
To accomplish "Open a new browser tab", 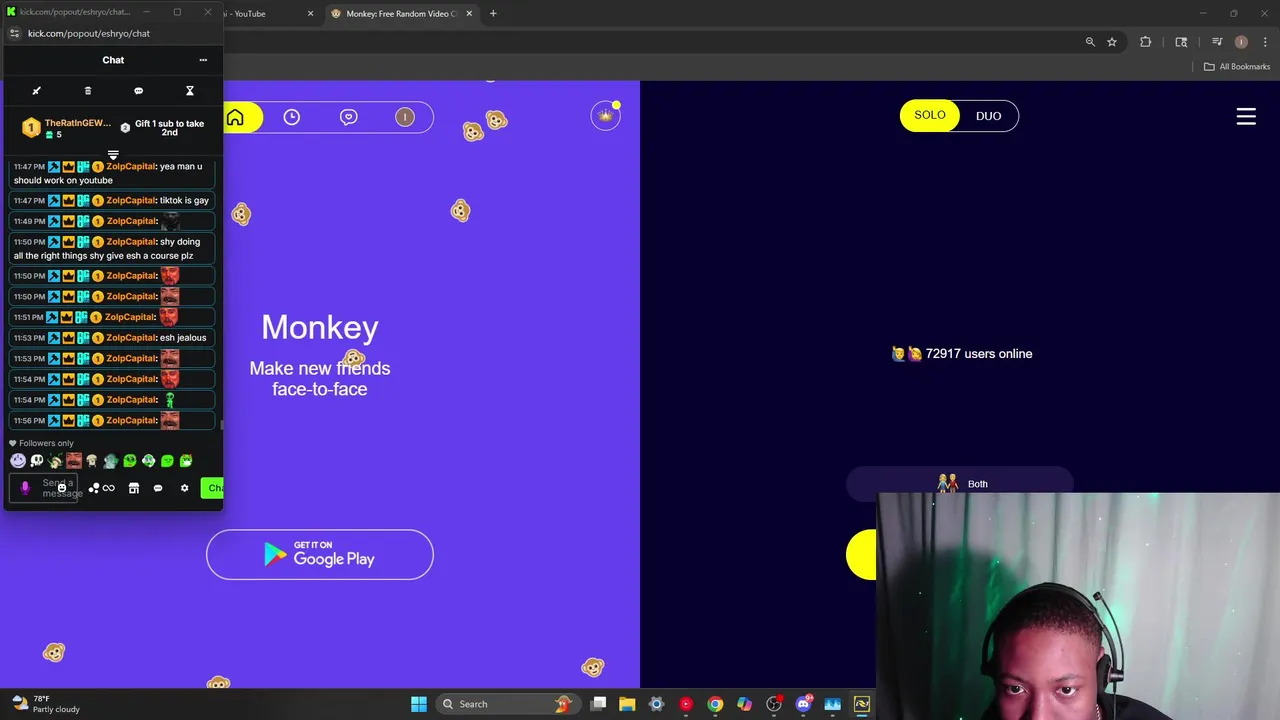I will pyautogui.click(x=493, y=14).
